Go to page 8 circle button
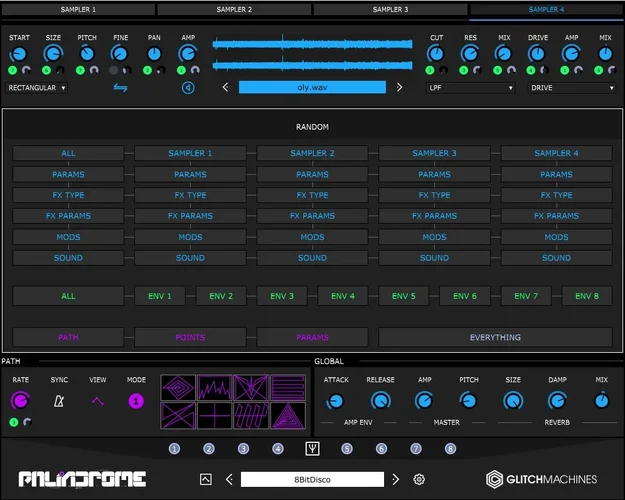 point(450,449)
